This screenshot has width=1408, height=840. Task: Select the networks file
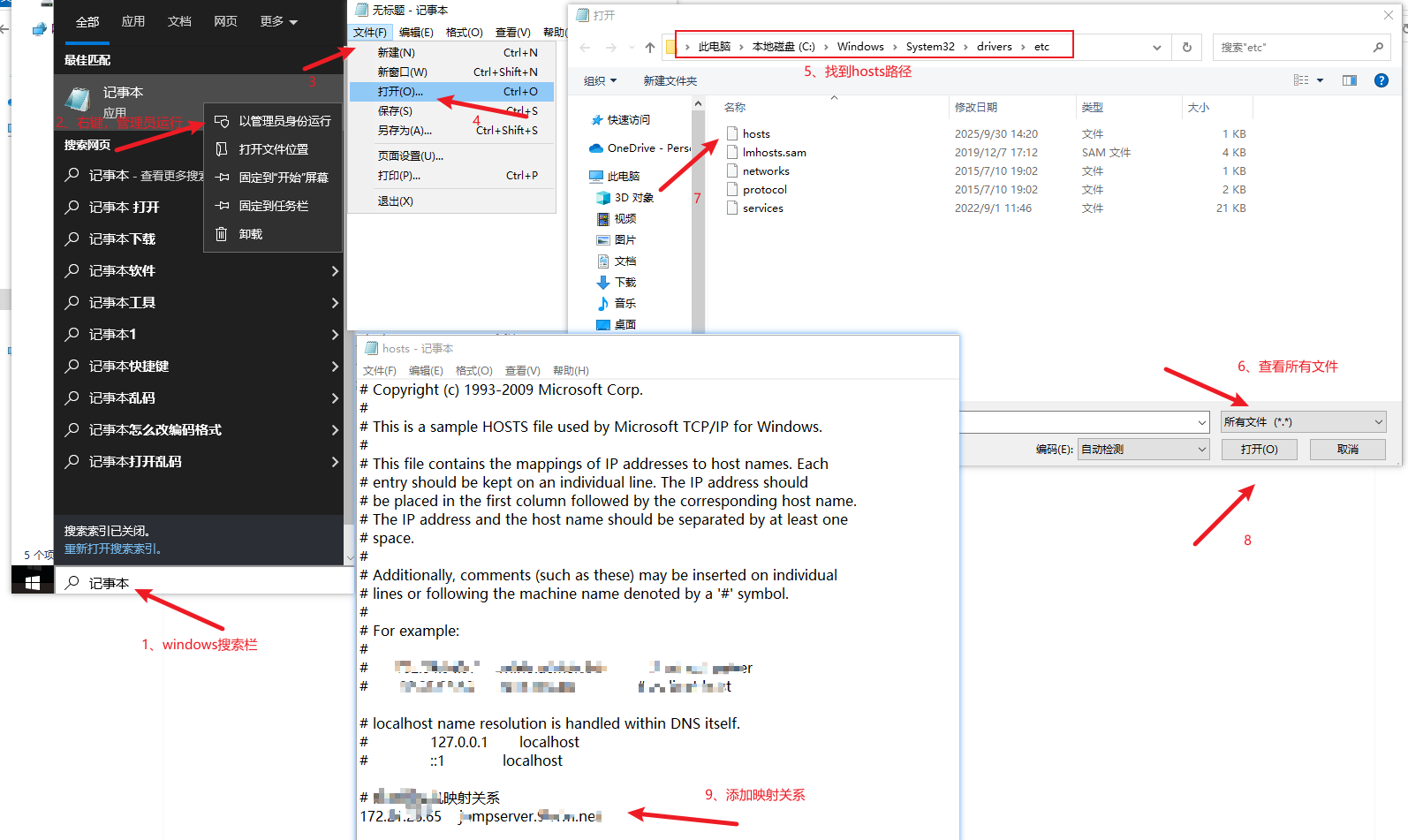[x=766, y=171]
